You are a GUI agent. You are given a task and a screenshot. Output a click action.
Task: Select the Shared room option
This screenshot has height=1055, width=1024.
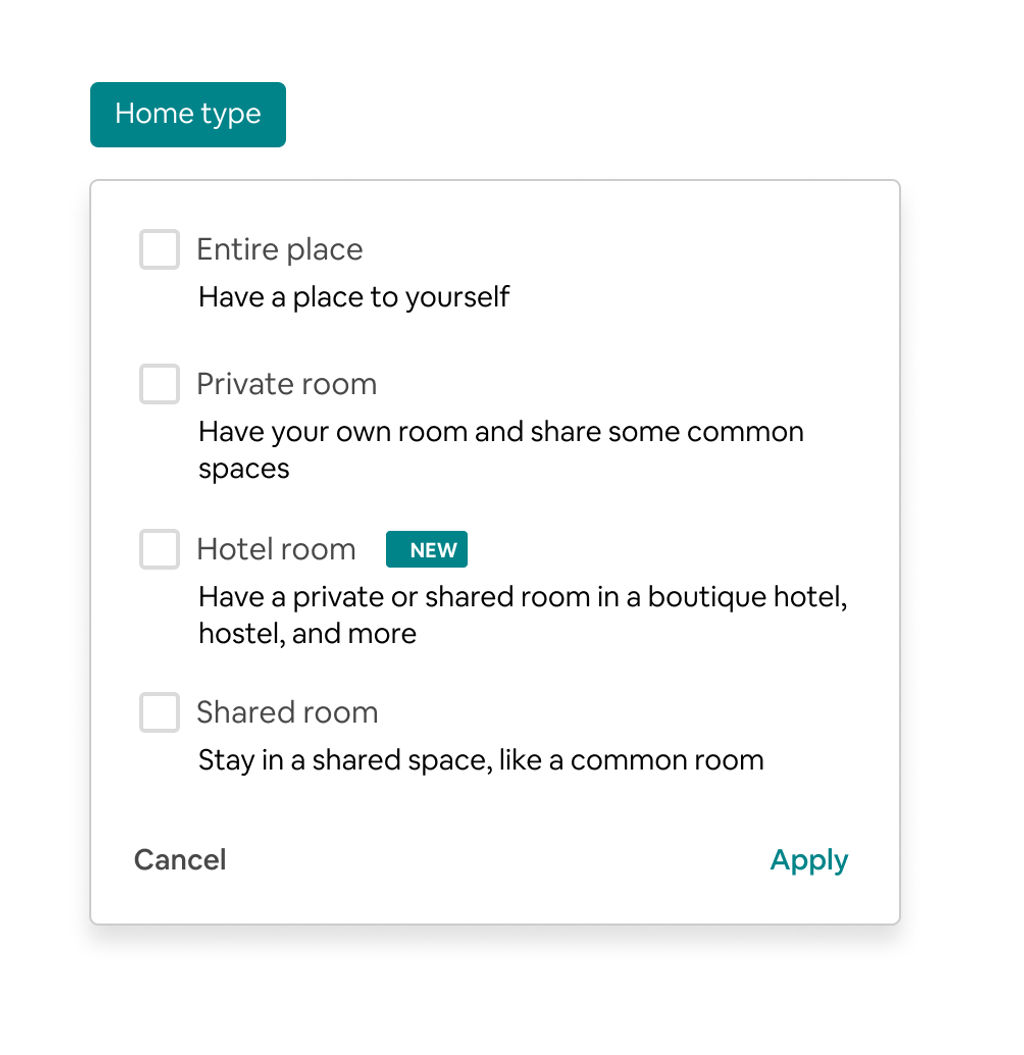tap(159, 712)
